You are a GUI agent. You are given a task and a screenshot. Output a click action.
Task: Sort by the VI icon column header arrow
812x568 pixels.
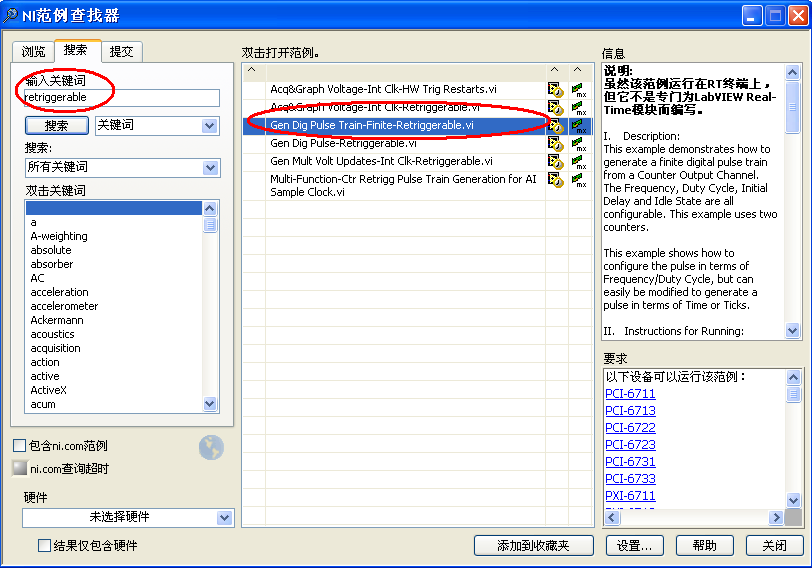click(x=555, y=69)
